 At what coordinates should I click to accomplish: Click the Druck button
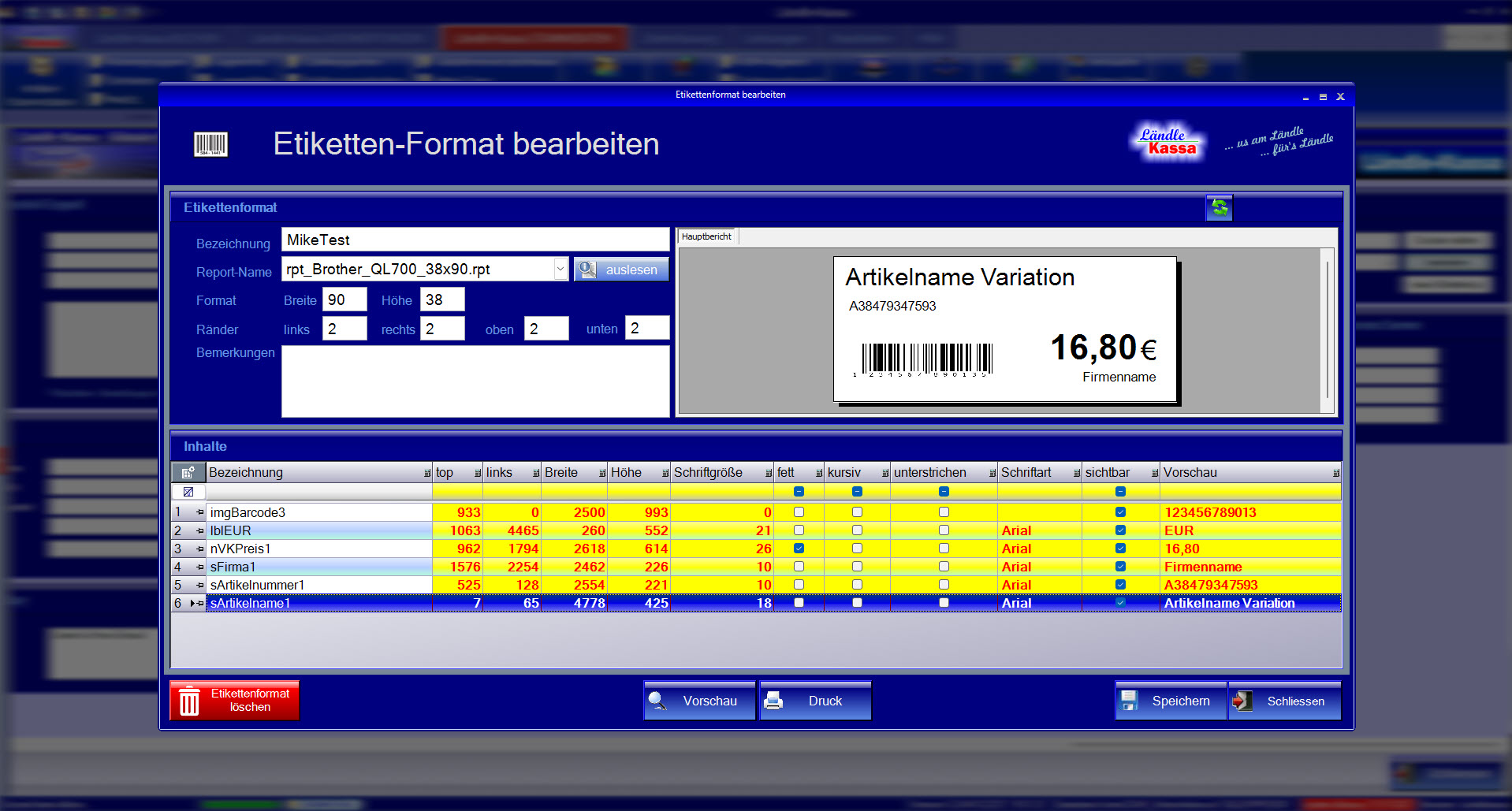[x=815, y=701]
